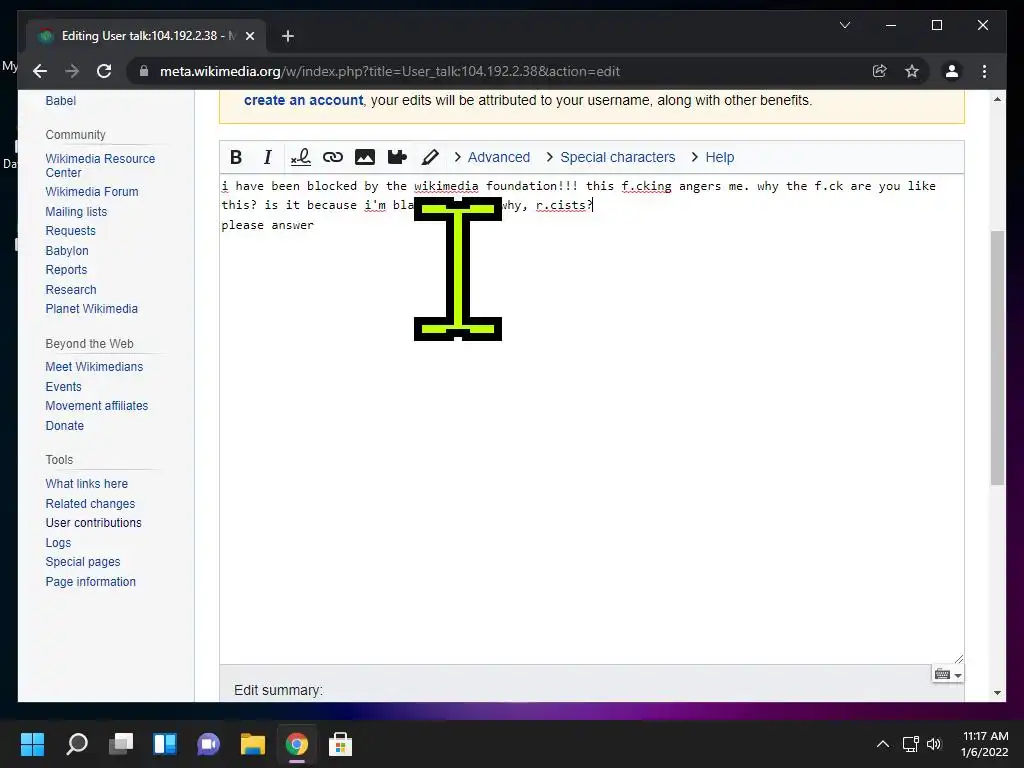Apply bold formatting in editor toolbar
This screenshot has width=1024, height=768.
tap(236, 157)
